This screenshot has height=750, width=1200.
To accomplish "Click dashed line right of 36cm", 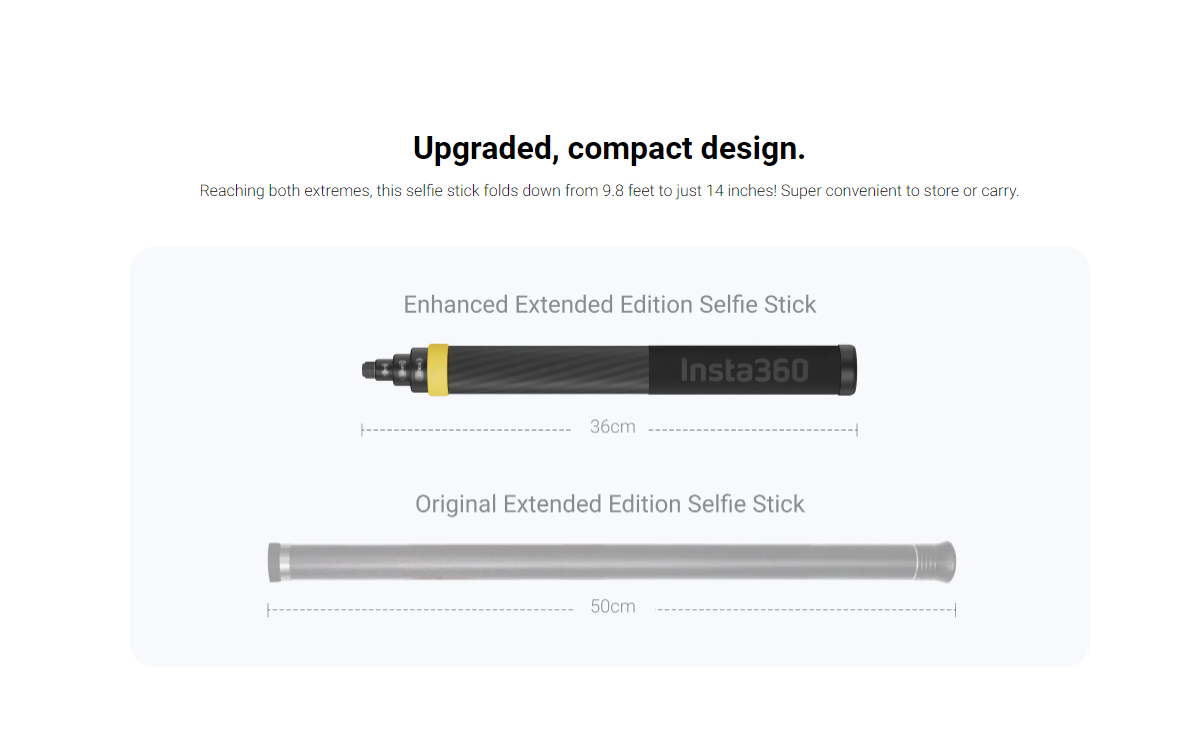I will click(x=753, y=430).
